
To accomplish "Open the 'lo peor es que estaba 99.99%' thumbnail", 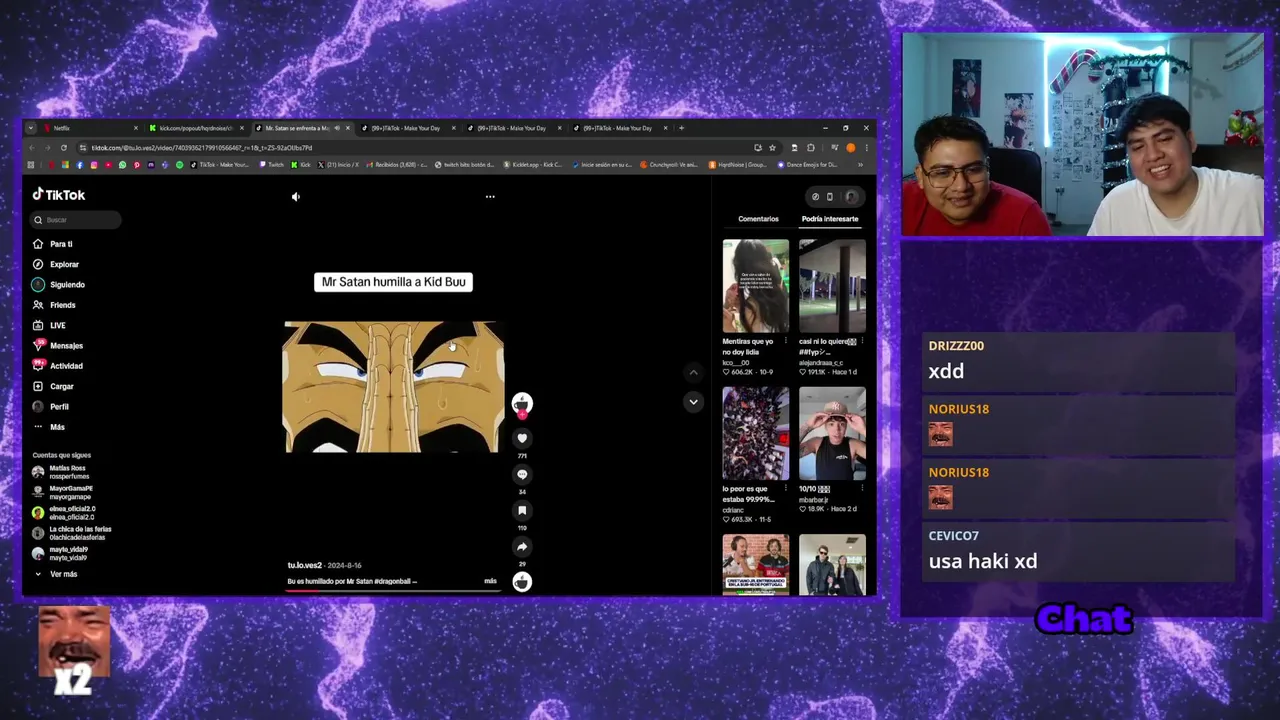I will pos(756,434).
